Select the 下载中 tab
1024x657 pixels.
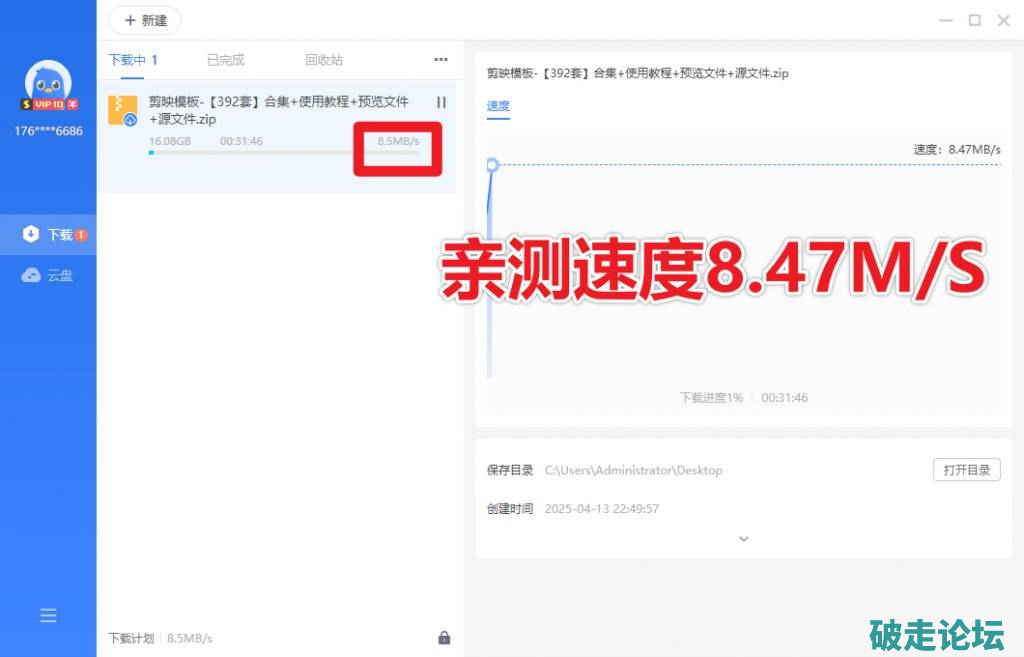(x=133, y=60)
